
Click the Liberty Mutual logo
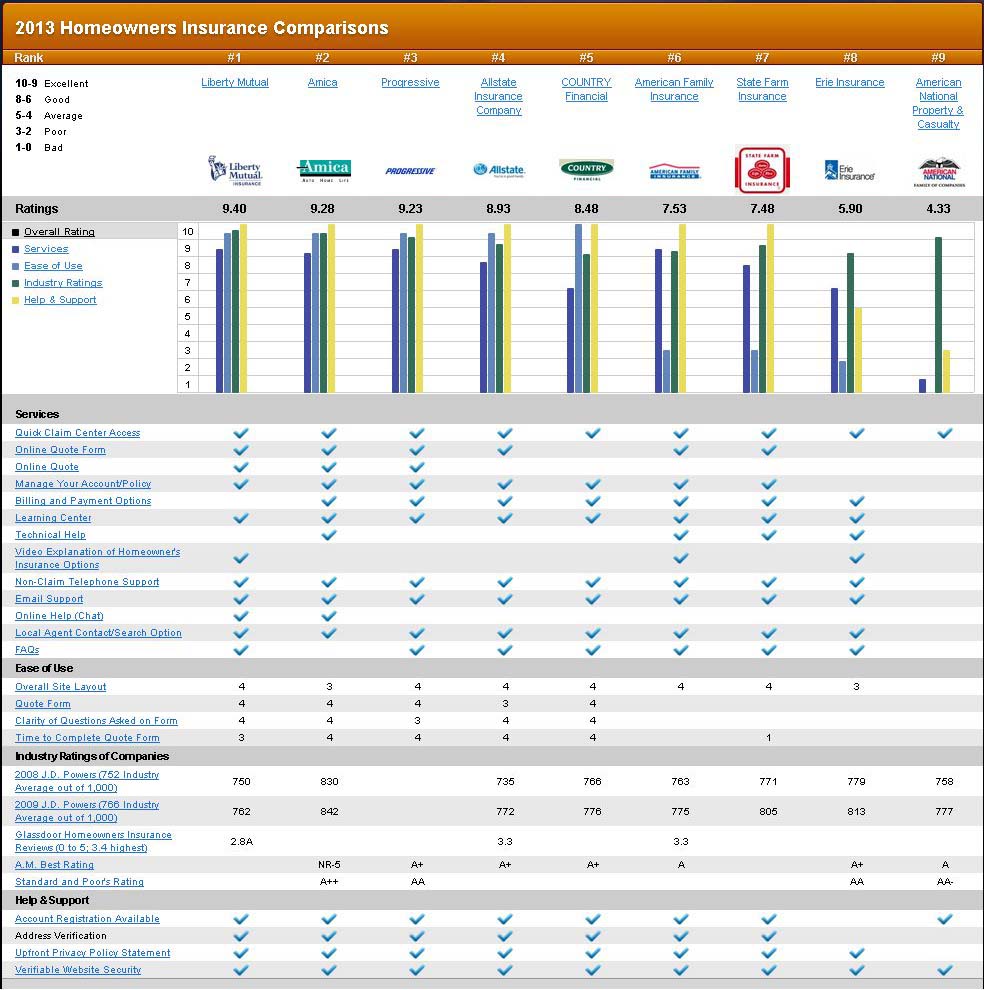click(x=235, y=170)
